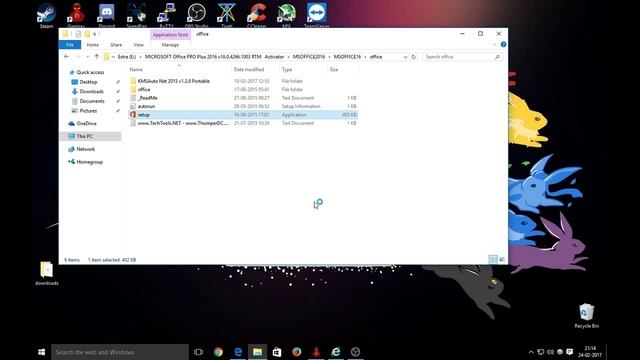Click the Search office input box

pos(462,57)
